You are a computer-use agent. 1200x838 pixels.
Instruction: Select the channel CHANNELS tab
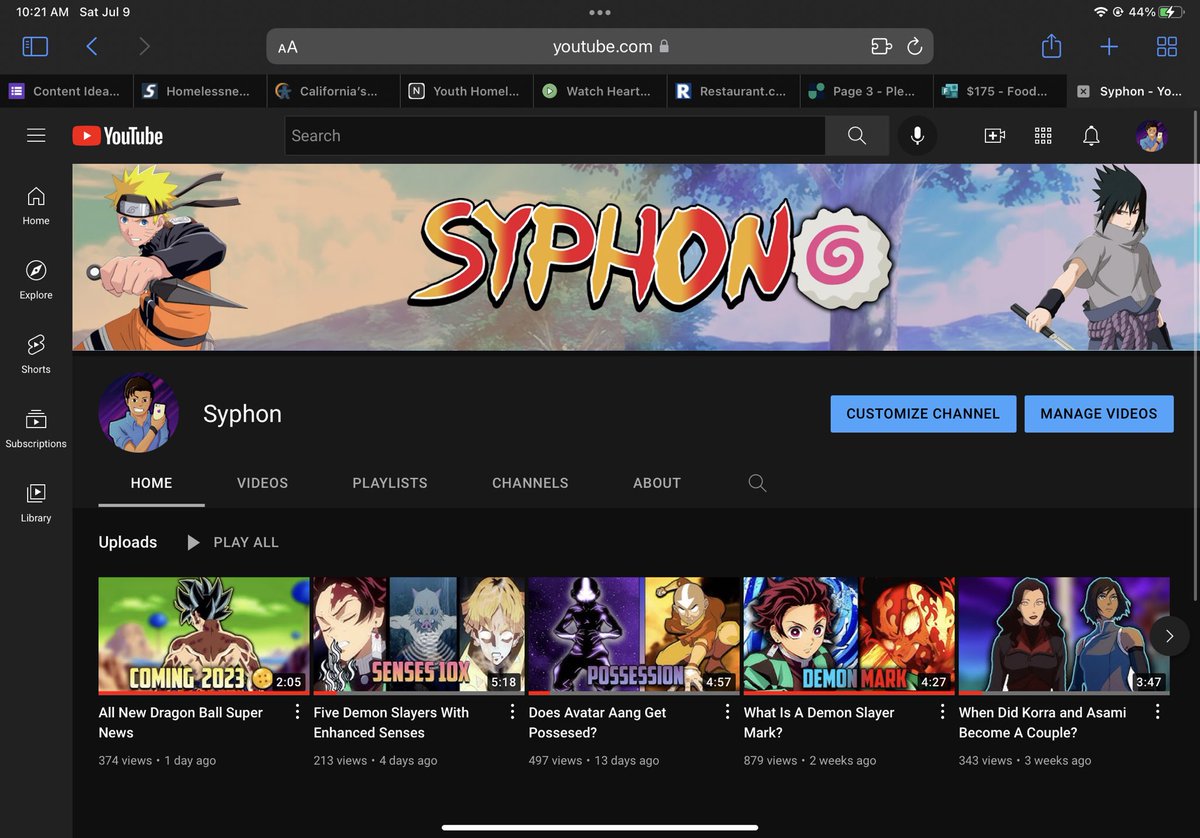(x=530, y=483)
